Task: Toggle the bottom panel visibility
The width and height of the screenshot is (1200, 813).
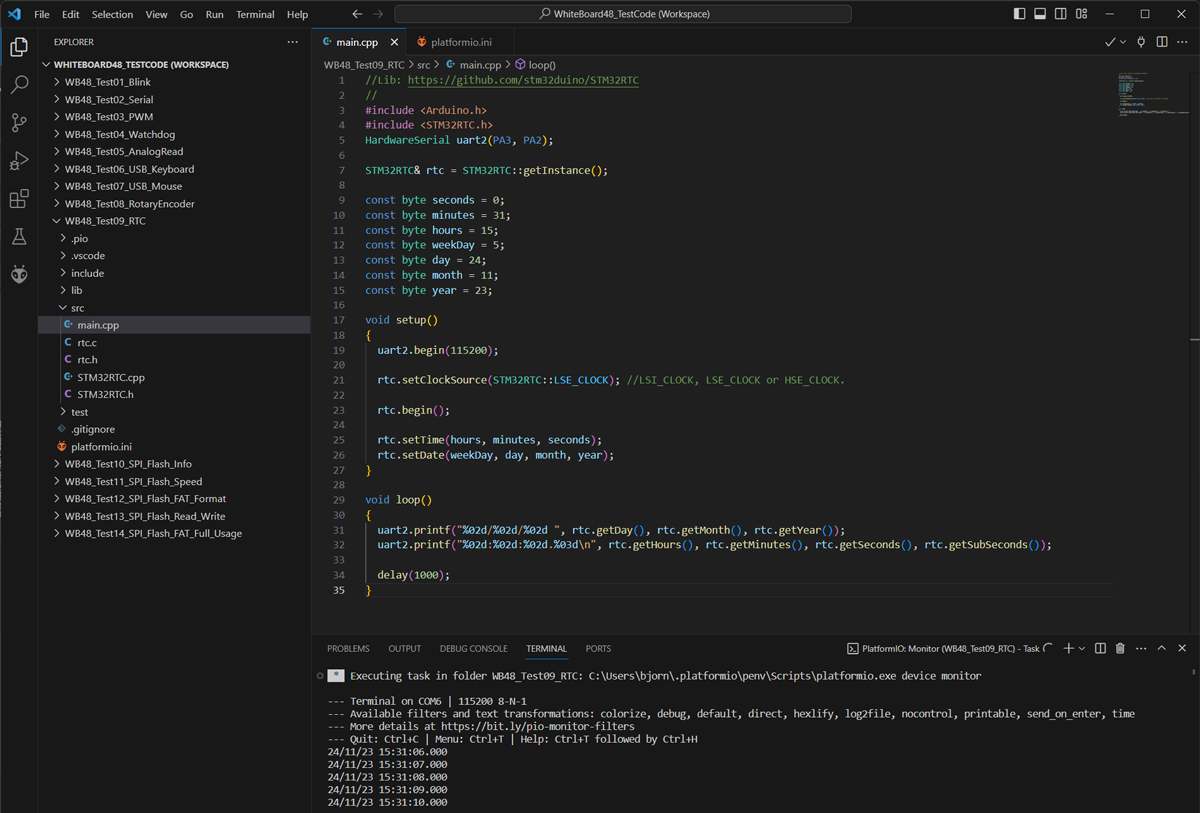Action: pyautogui.click(x=1040, y=14)
